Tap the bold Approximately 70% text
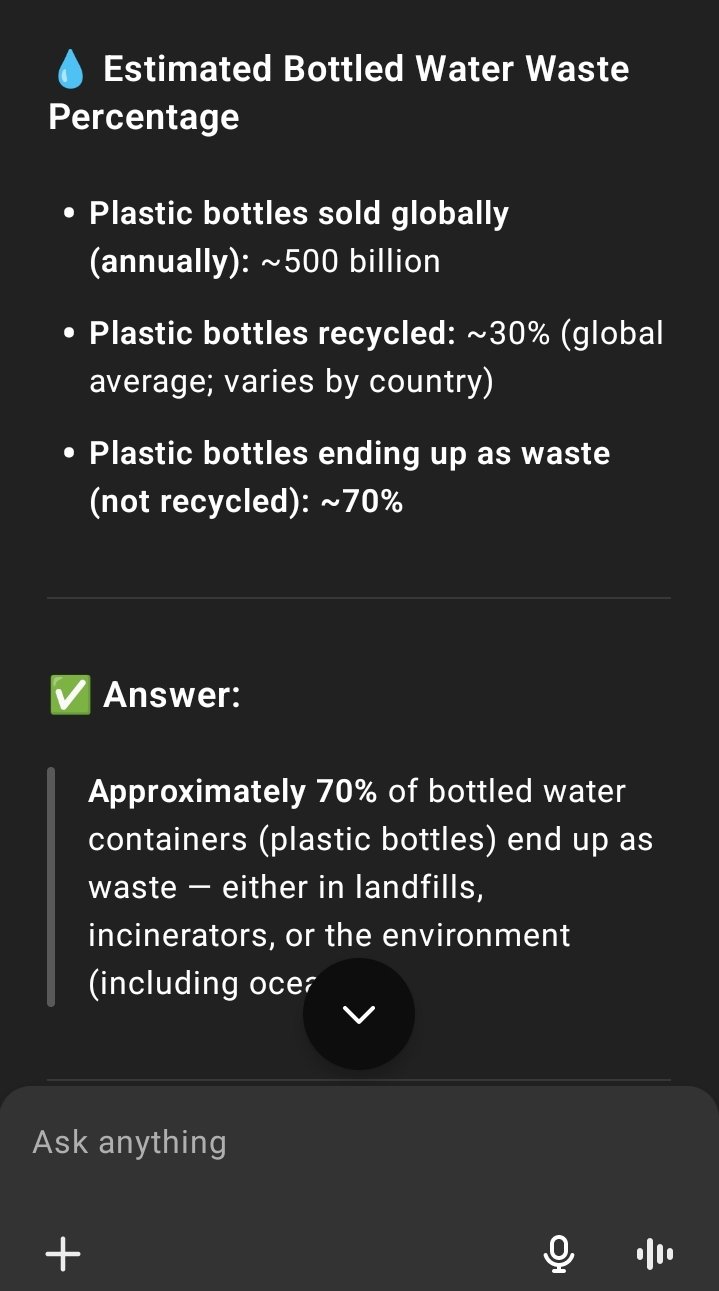The height and width of the screenshot is (1291, 719). (x=232, y=791)
